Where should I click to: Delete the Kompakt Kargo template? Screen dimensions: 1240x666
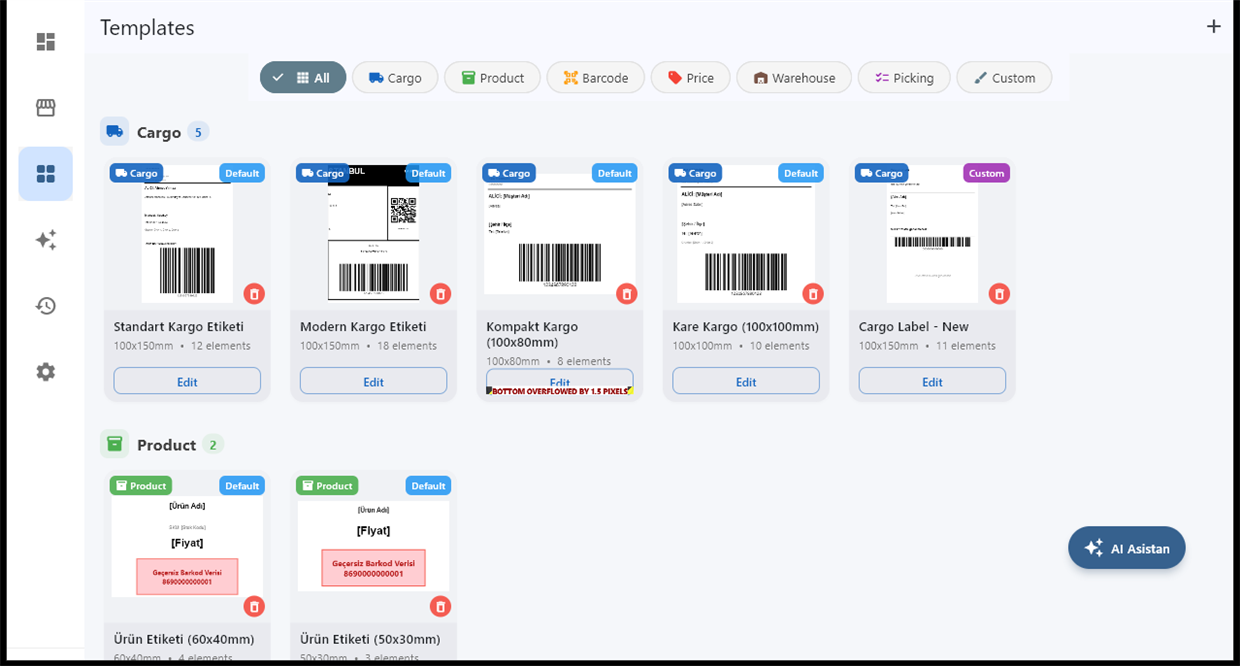(x=626, y=294)
